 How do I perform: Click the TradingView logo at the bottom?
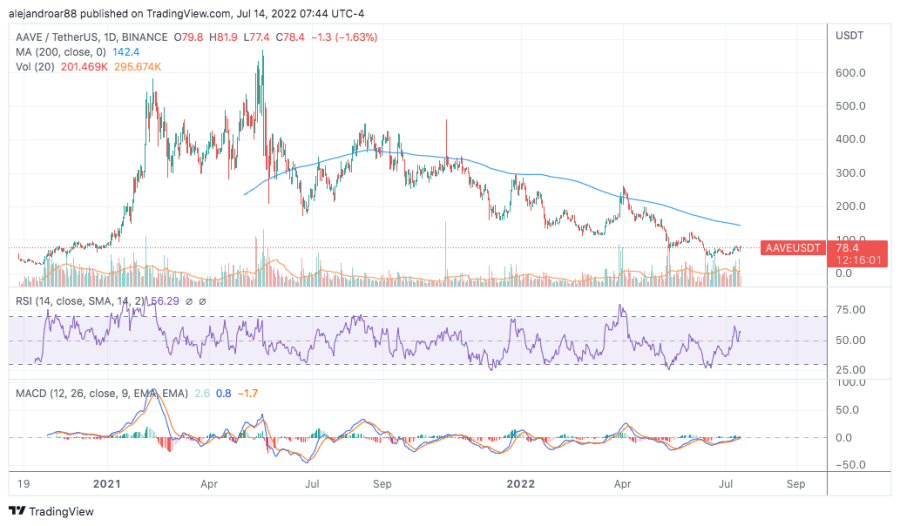click(51, 511)
